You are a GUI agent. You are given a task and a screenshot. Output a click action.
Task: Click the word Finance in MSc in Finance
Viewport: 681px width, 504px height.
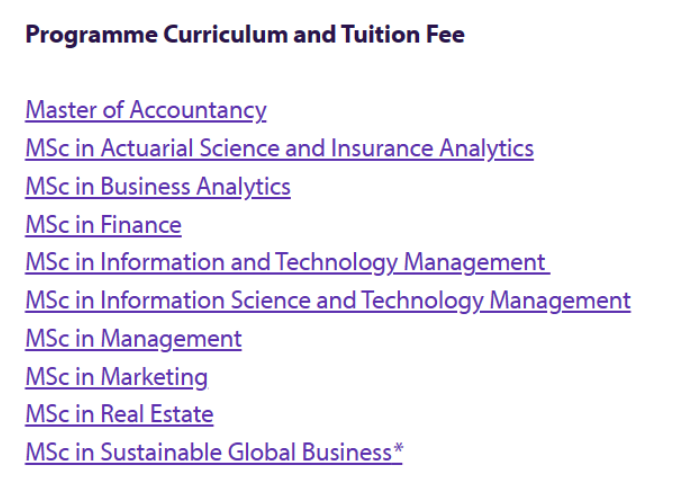point(141,225)
